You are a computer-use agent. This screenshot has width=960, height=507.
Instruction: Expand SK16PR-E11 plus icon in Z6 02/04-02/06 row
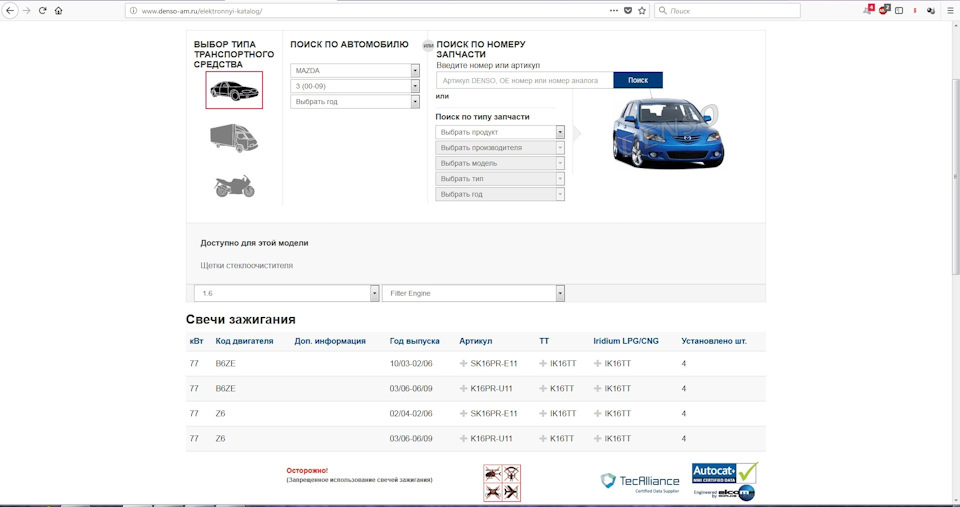point(463,414)
